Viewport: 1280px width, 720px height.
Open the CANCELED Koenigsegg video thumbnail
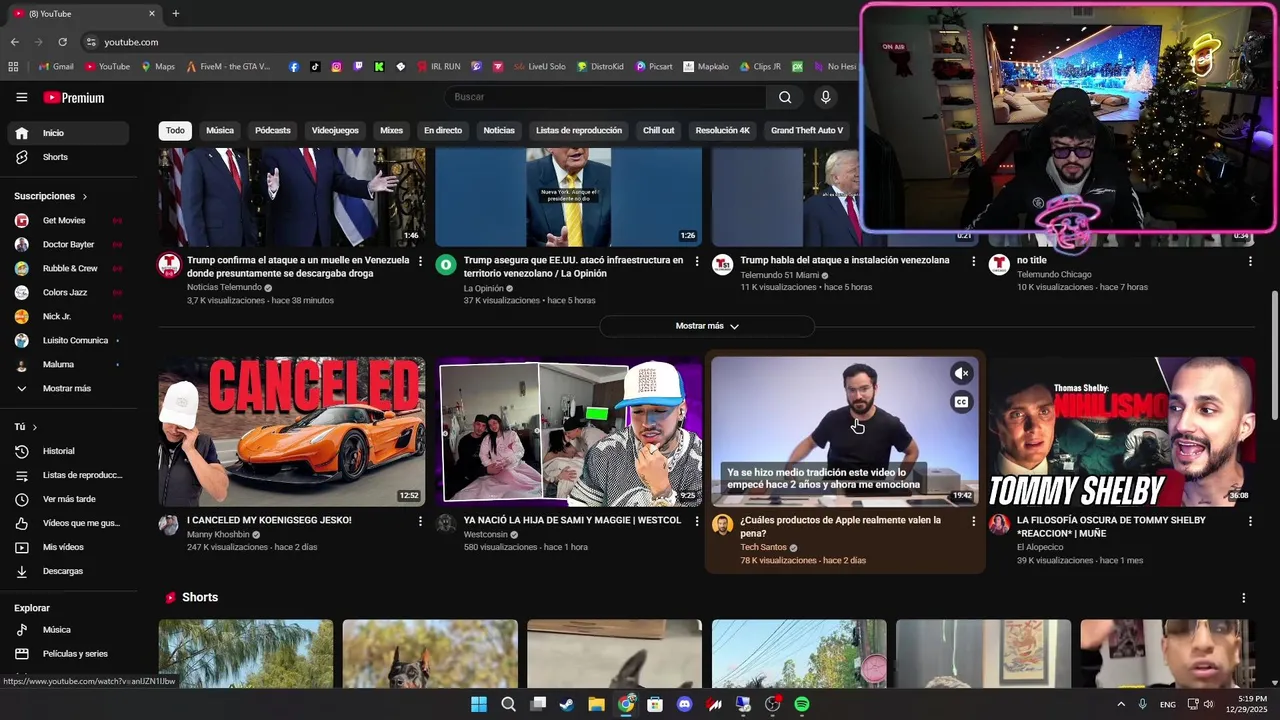pos(292,432)
